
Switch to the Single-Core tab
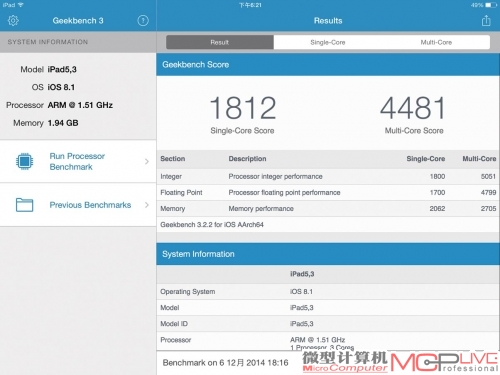(328, 42)
